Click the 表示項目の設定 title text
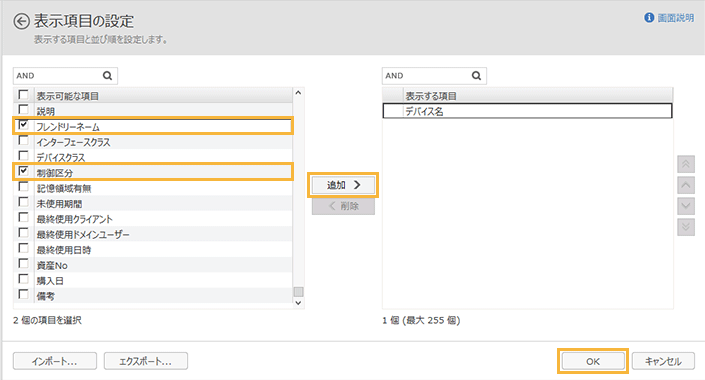 tap(84, 21)
